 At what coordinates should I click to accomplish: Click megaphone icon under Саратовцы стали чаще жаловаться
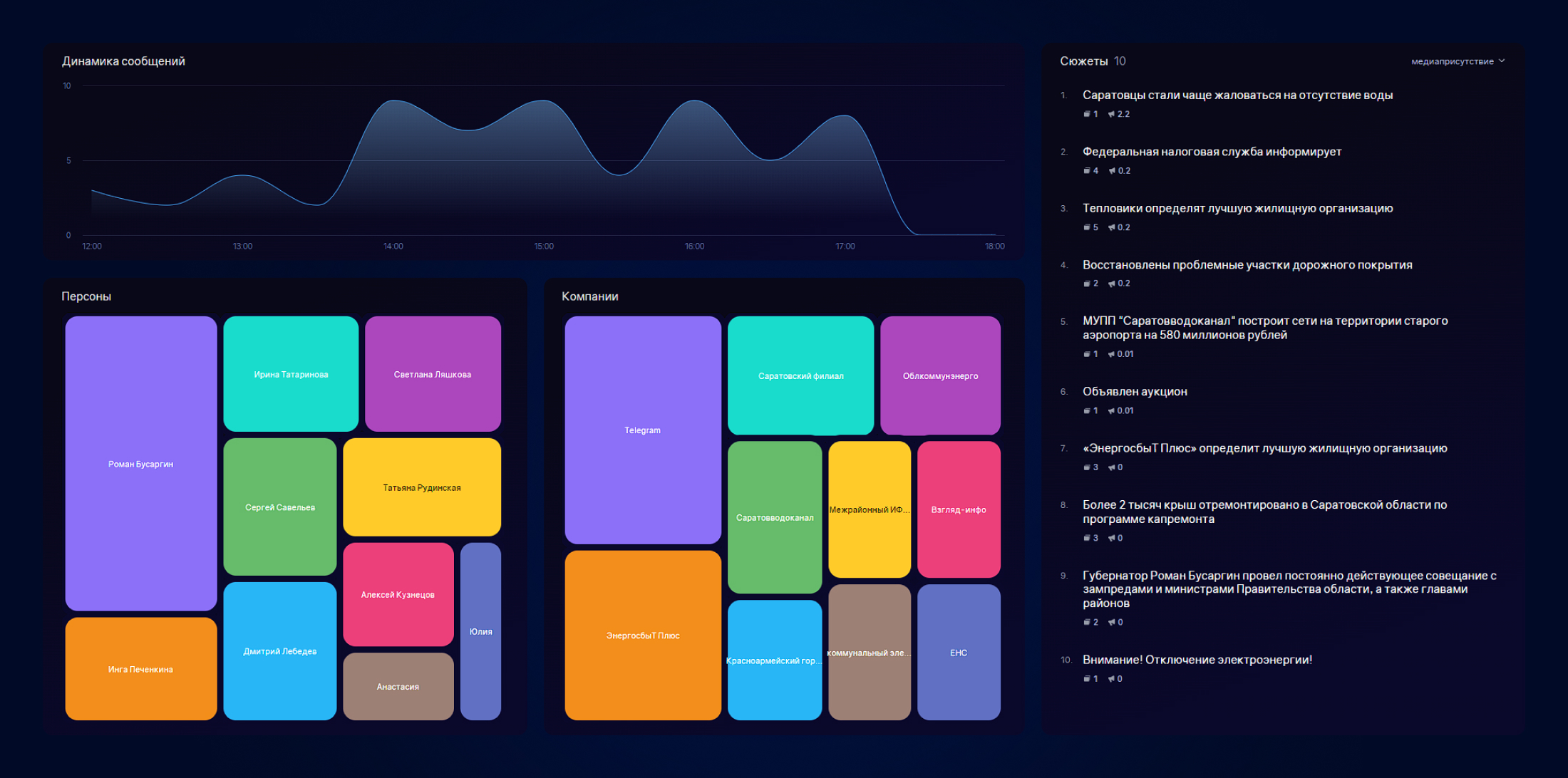click(x=1111, y=114)
